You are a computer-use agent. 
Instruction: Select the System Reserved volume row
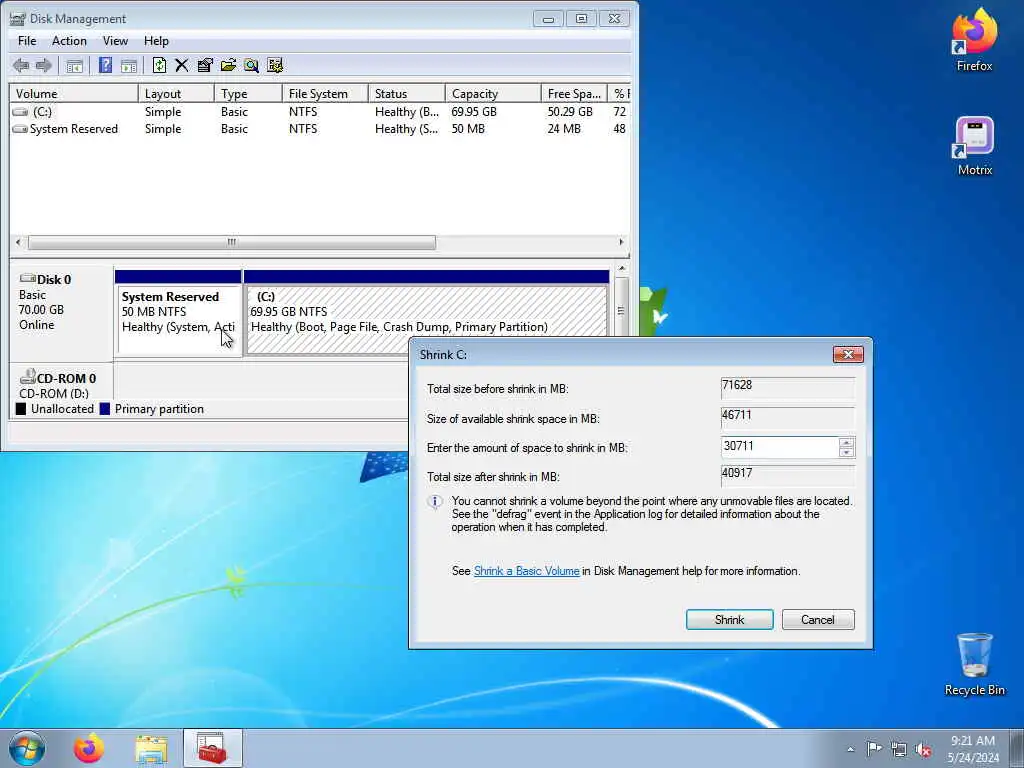coord(319,129)
